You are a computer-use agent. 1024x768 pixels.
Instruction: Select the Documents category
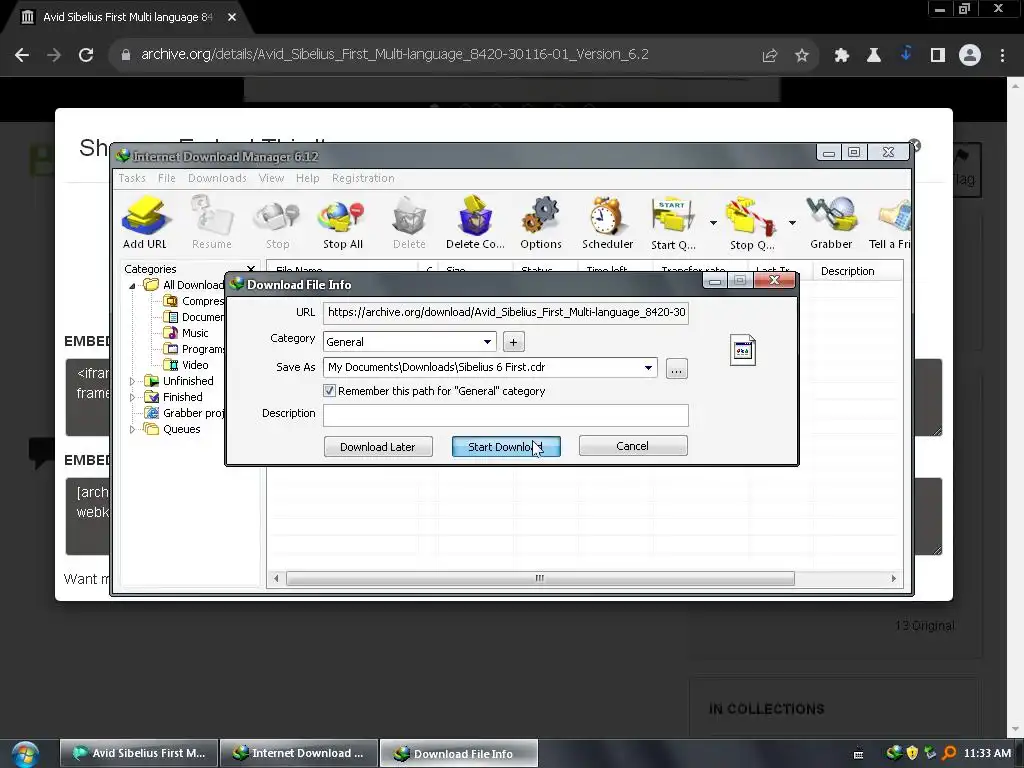tap(193, 317)
